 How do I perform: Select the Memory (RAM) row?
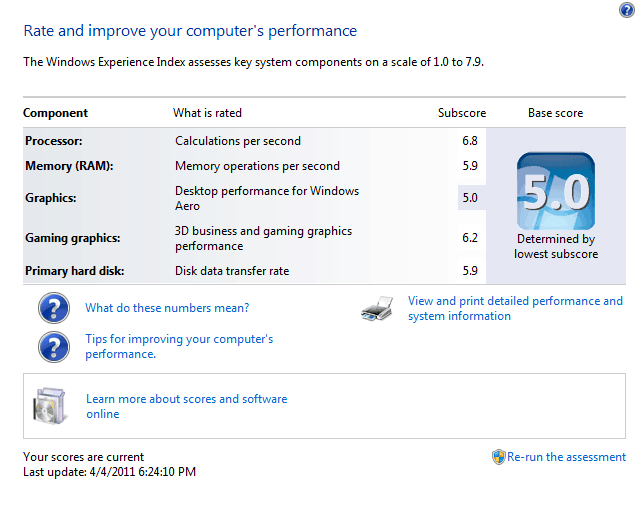255,166
